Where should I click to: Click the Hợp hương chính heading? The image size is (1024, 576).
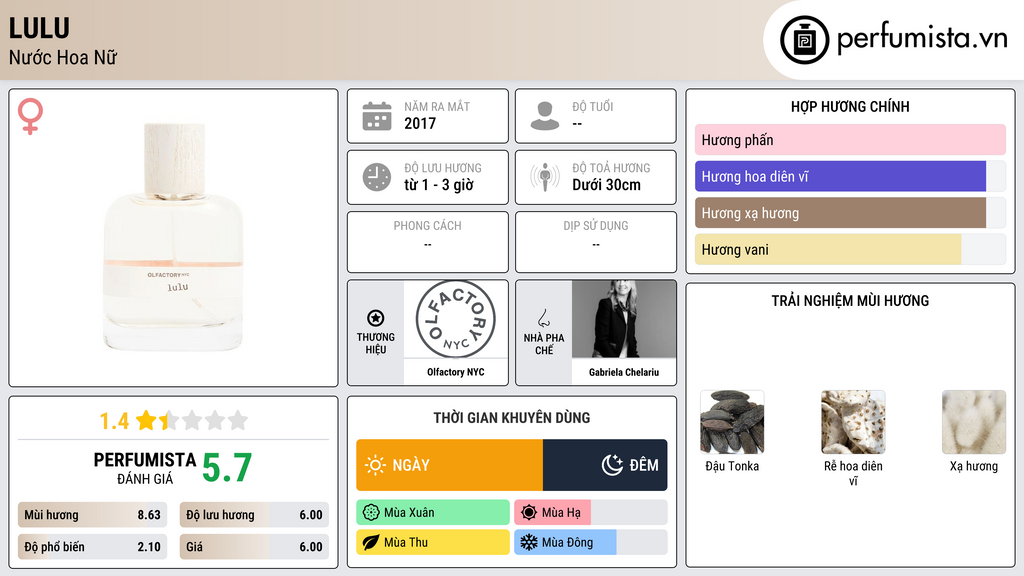point(850,106)
